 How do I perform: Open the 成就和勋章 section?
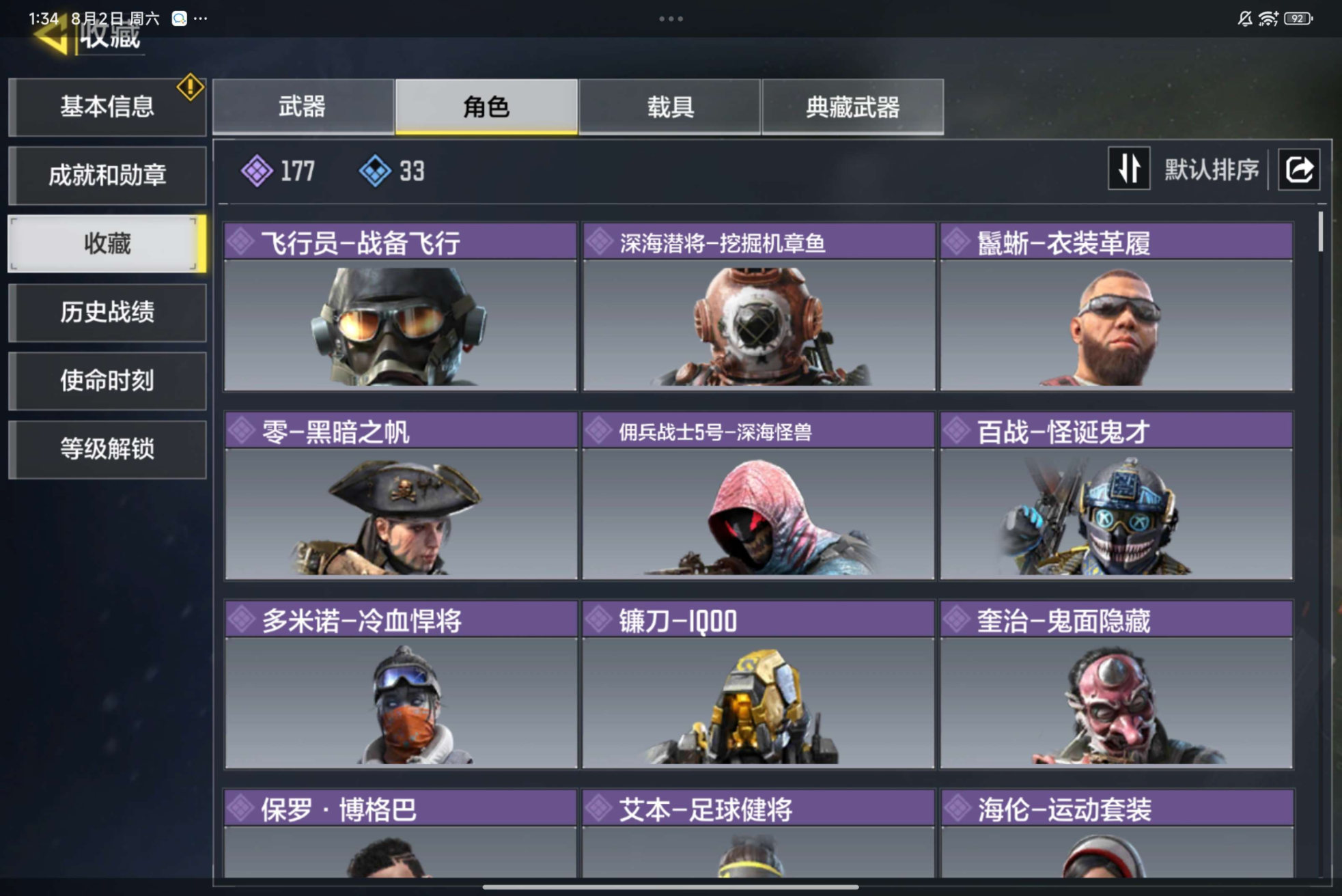point(107,176)
